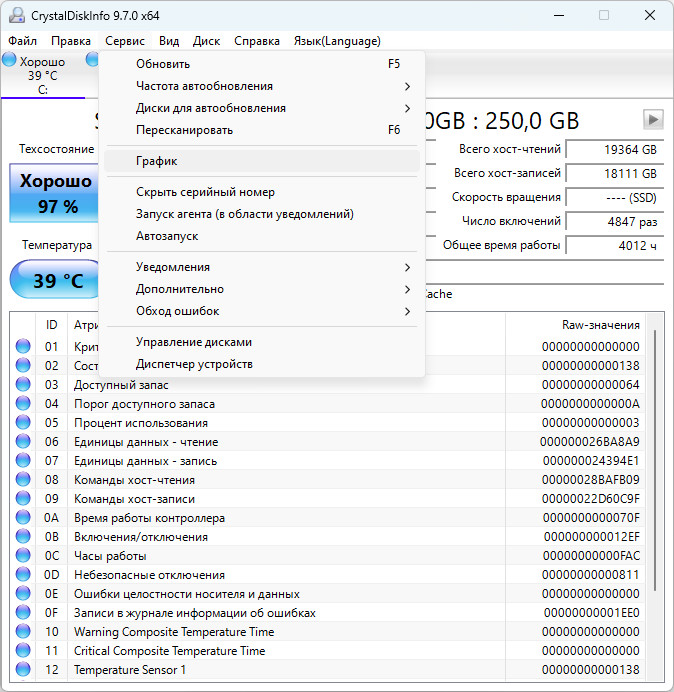Click the status orb for attribute 06
674x692 pixels.
coord(23,441)
